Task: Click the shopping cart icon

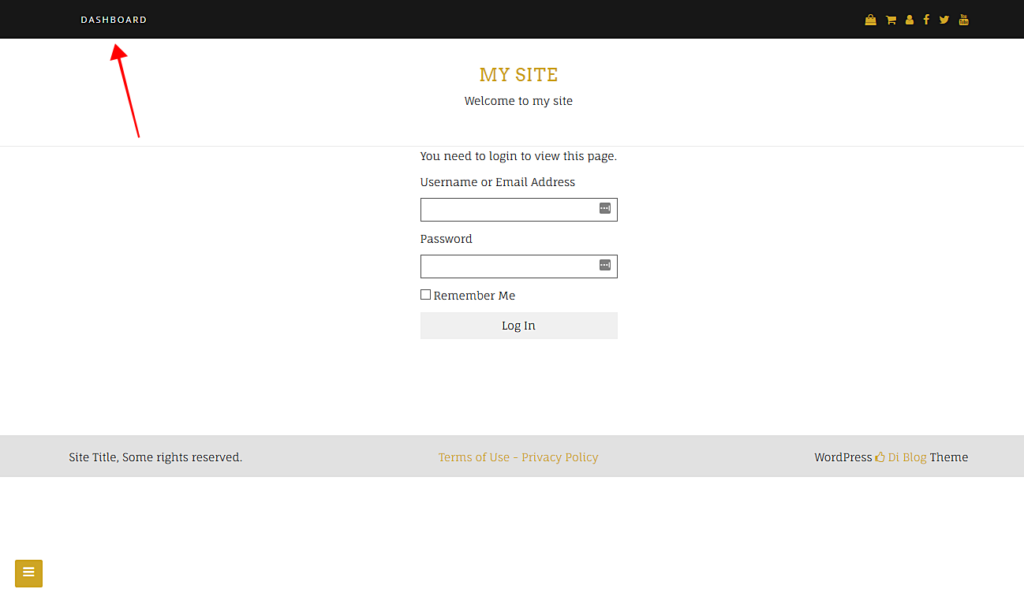Action: tap(890, 19)
